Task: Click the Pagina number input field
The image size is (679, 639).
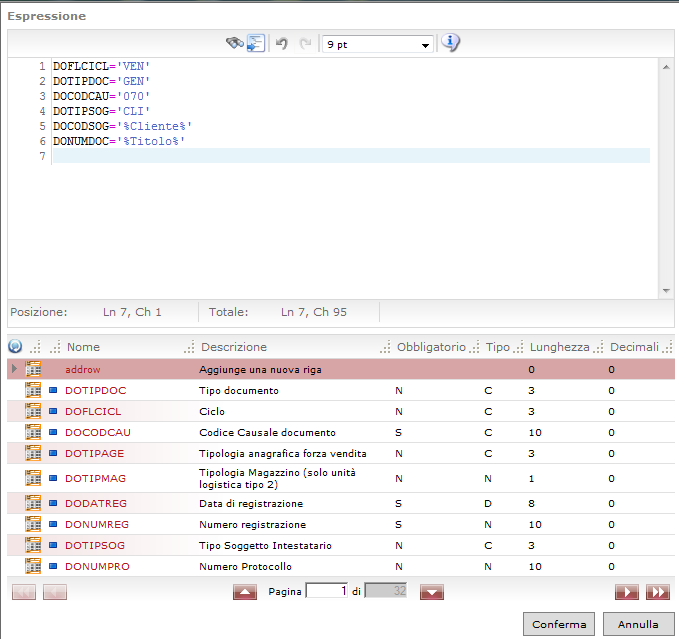Action: [327, 591]
